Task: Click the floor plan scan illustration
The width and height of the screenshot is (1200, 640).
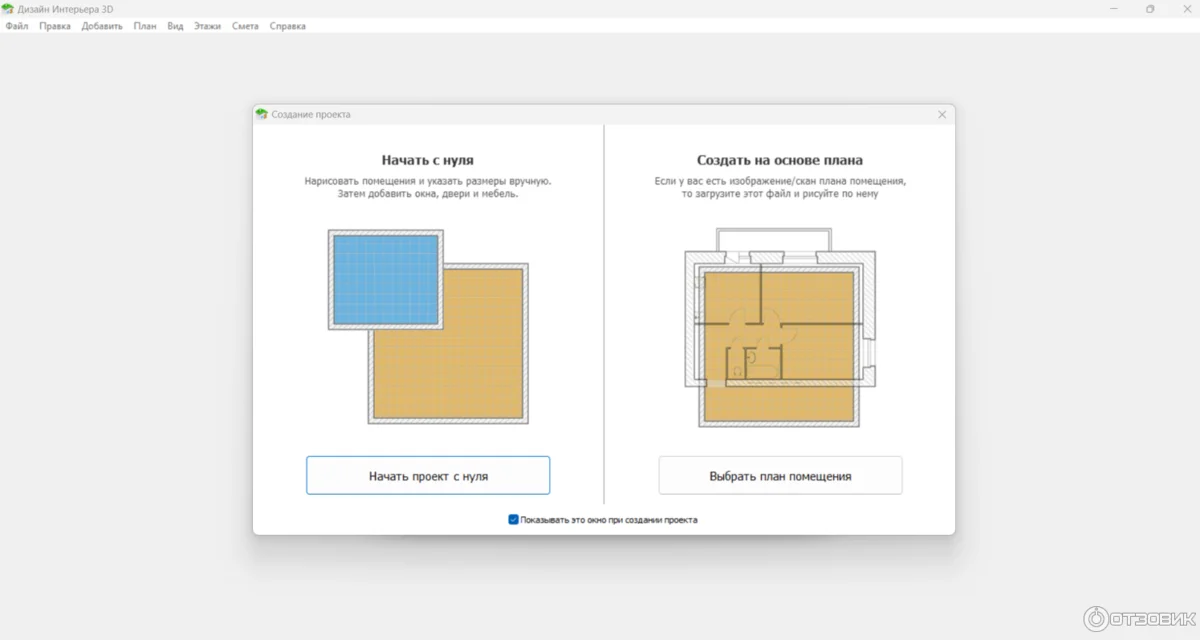Action: point(780,327)
